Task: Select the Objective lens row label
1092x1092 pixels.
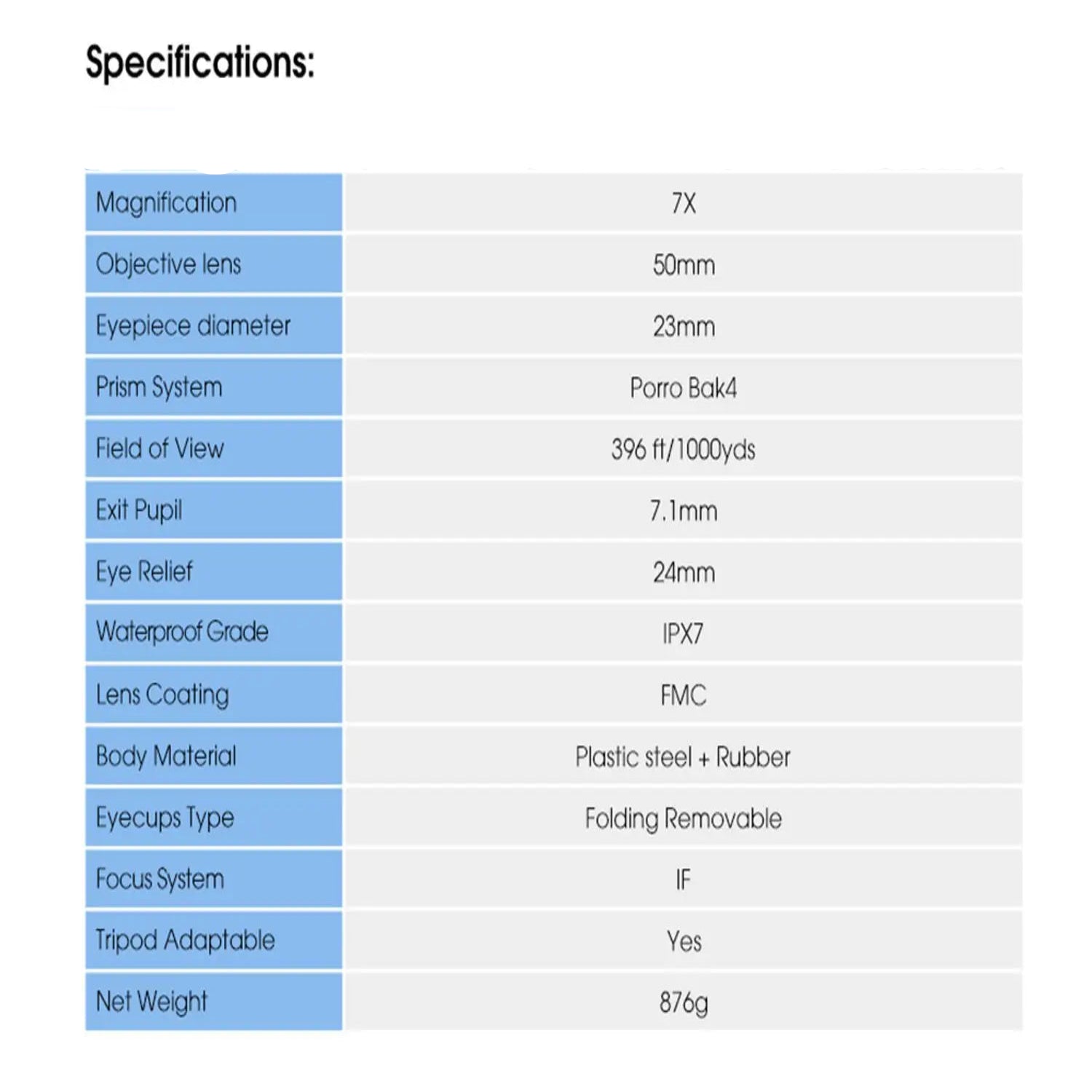Action: click(168, 264)
